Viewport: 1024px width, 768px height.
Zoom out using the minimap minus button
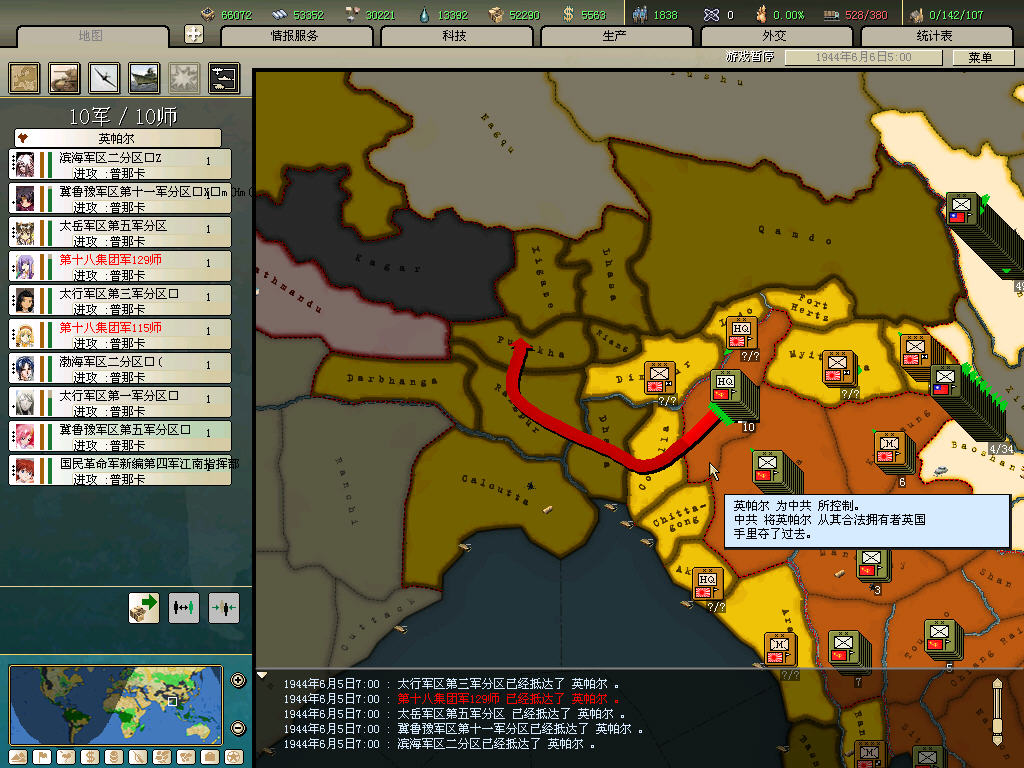click(238, 728)
